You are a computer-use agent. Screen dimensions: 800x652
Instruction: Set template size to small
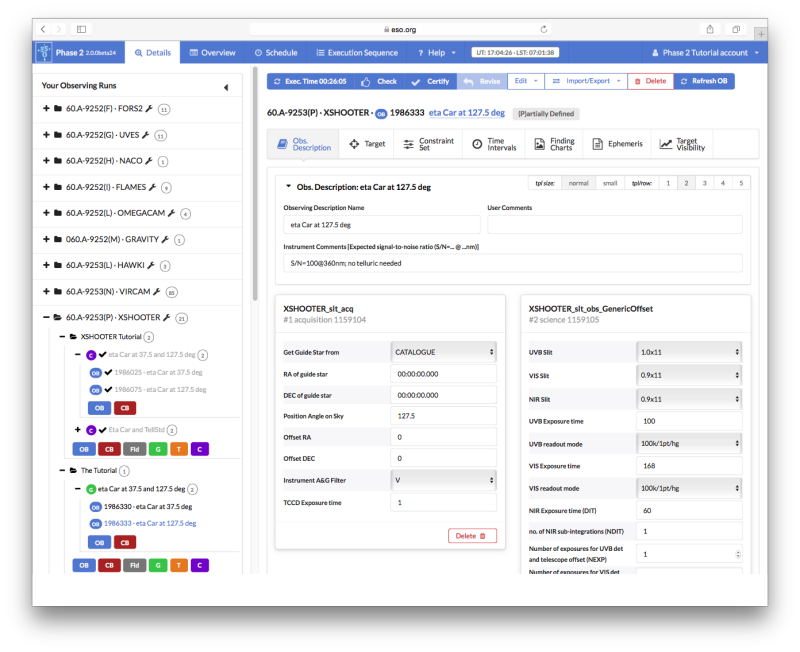[x=609, y=183]
